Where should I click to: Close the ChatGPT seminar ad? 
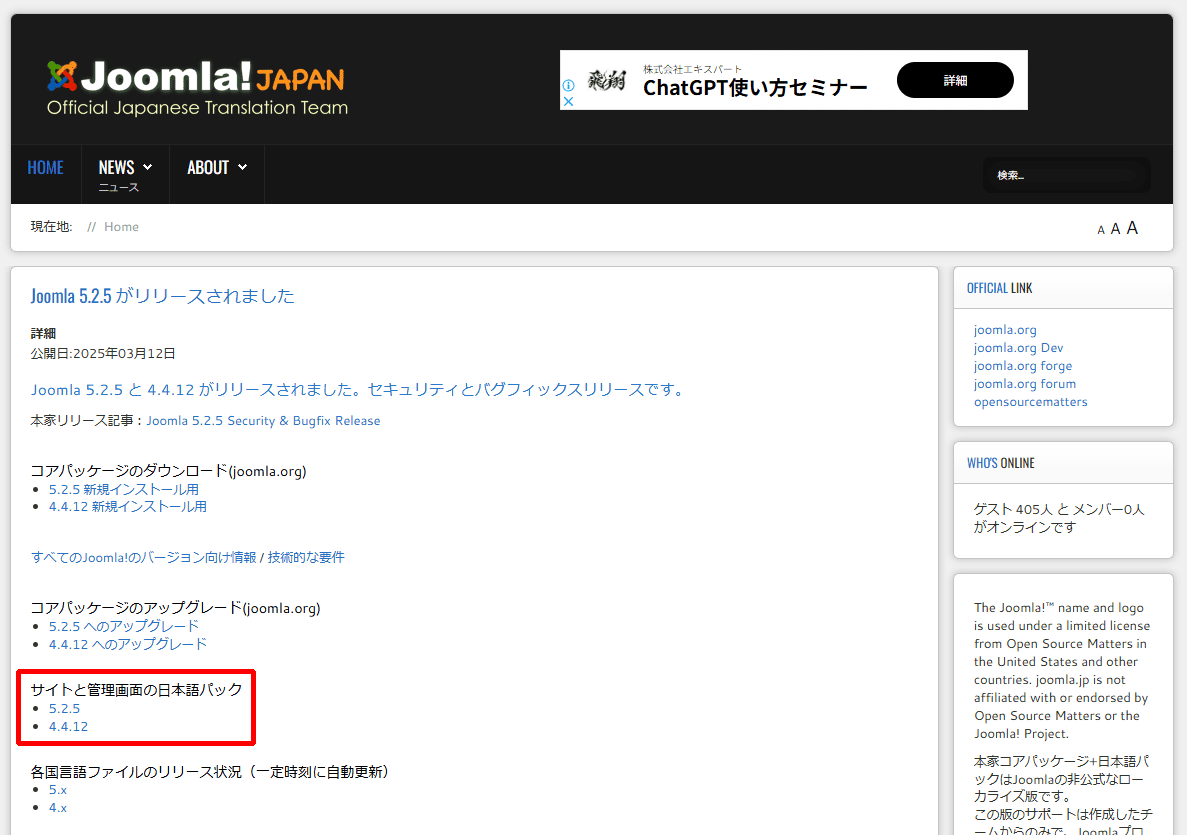[569, 101]
